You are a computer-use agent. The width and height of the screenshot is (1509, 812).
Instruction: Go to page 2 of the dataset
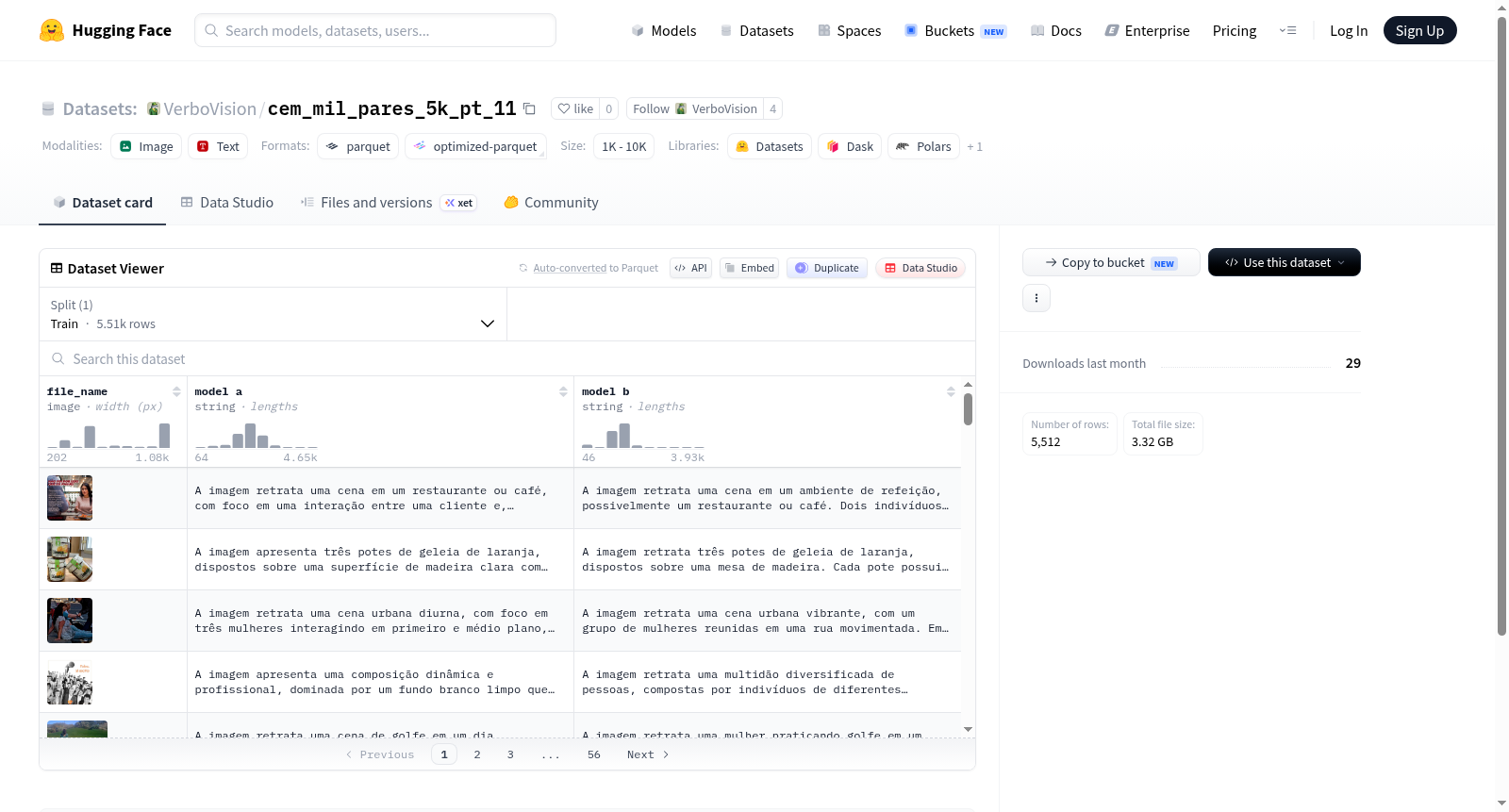(477, 754)
